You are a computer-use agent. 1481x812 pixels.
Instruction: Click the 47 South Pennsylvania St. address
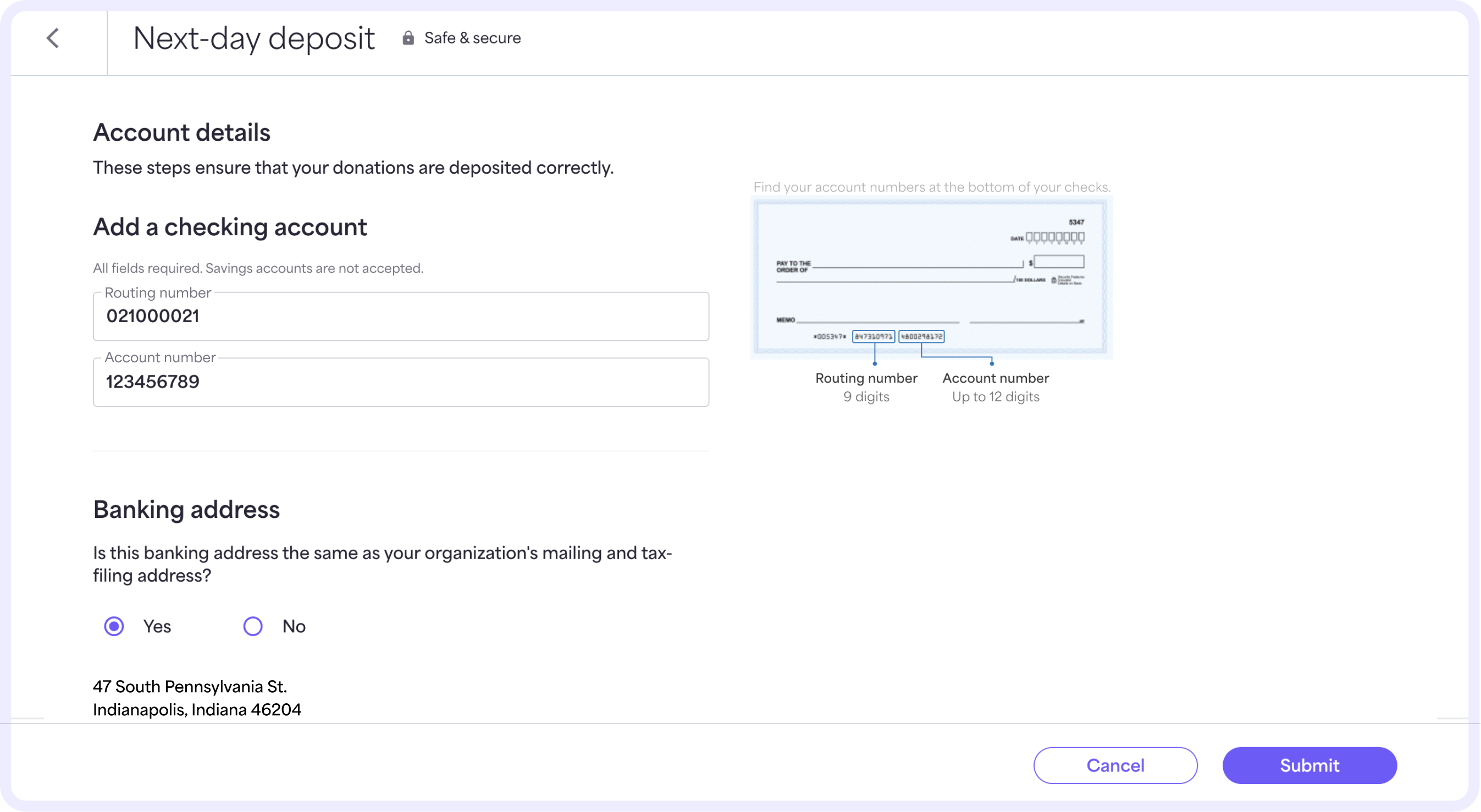[x=190, y=686]
